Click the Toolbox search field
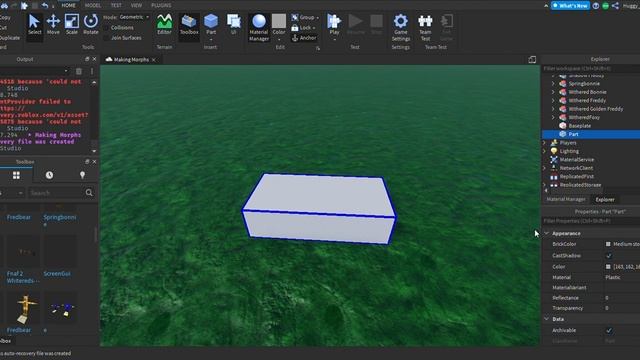Viewport: 640px width, 360px height. [56, 193]
